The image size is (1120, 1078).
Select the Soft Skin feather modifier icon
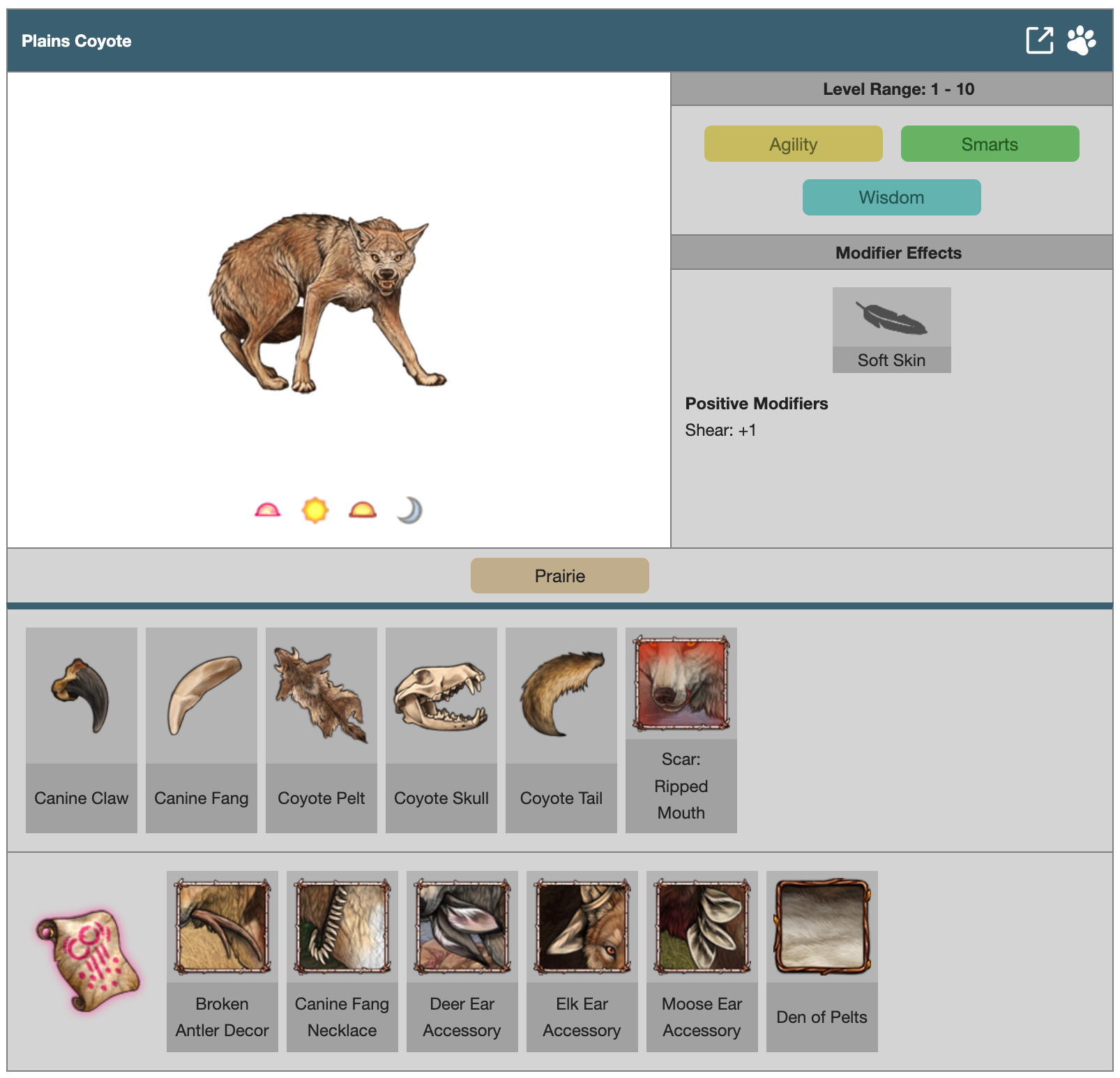891,319
